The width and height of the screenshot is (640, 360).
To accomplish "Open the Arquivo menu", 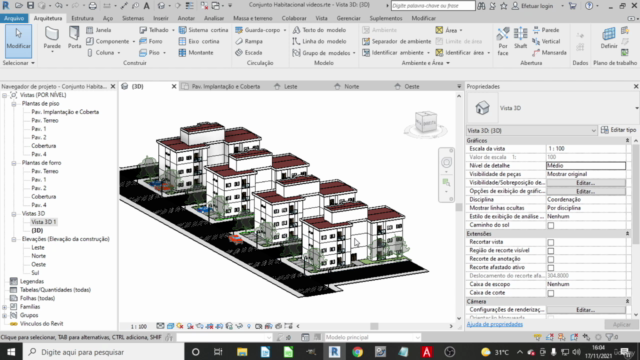I will (14, 18).
